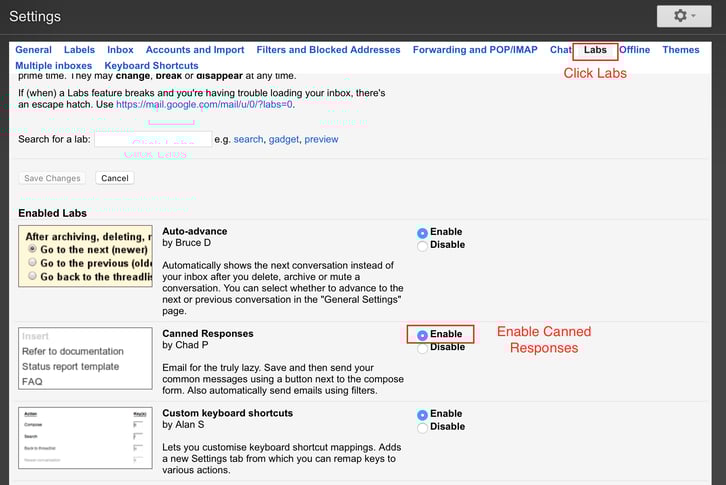This screenshot has height=485, width=726.
Task: Open the Keyboard Shortcuts tab
Action: [x=151, y=65]
